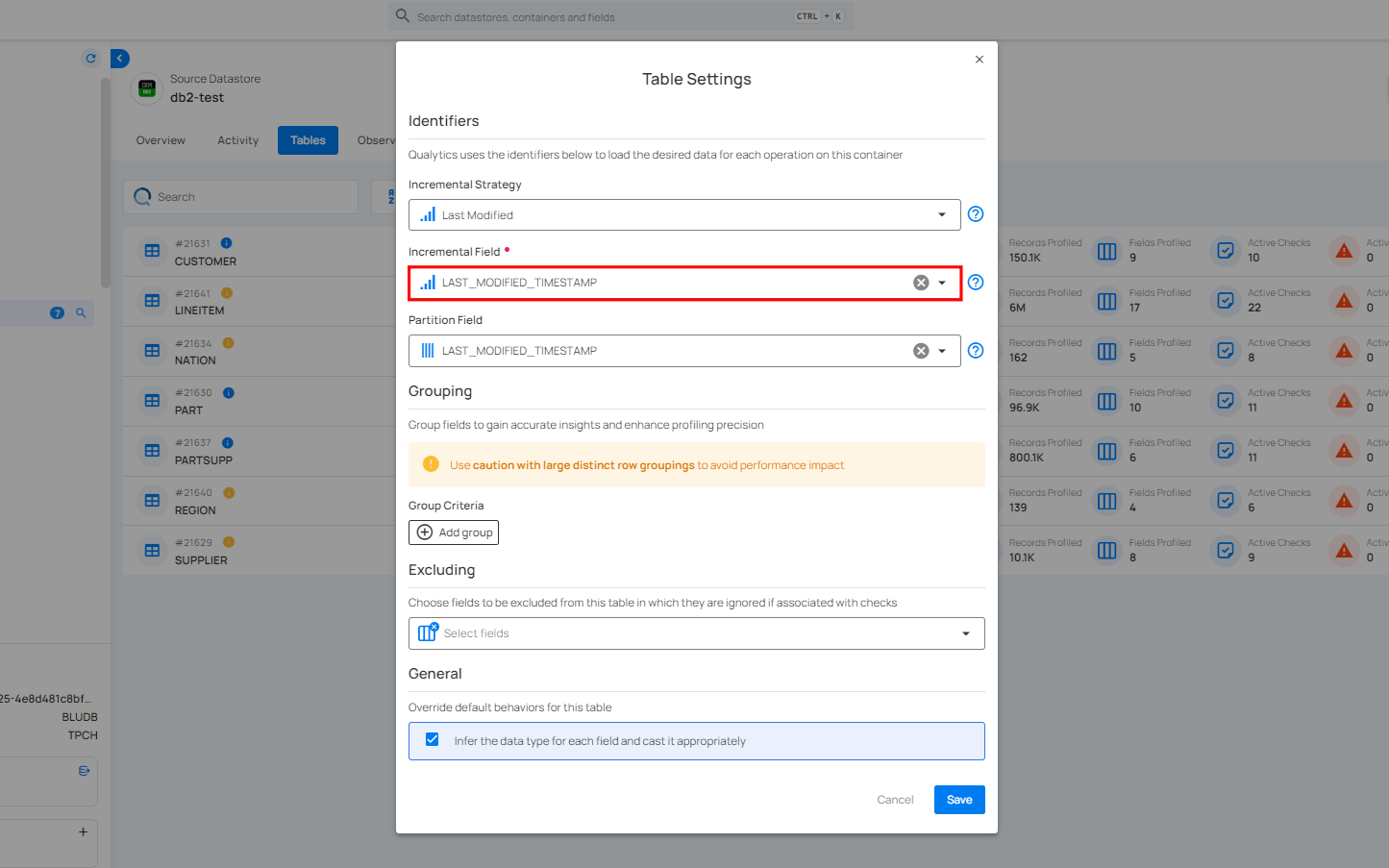This screenshot has width=1389, height=868.
Task: Switch to the Overview tab
Action: 161,140
